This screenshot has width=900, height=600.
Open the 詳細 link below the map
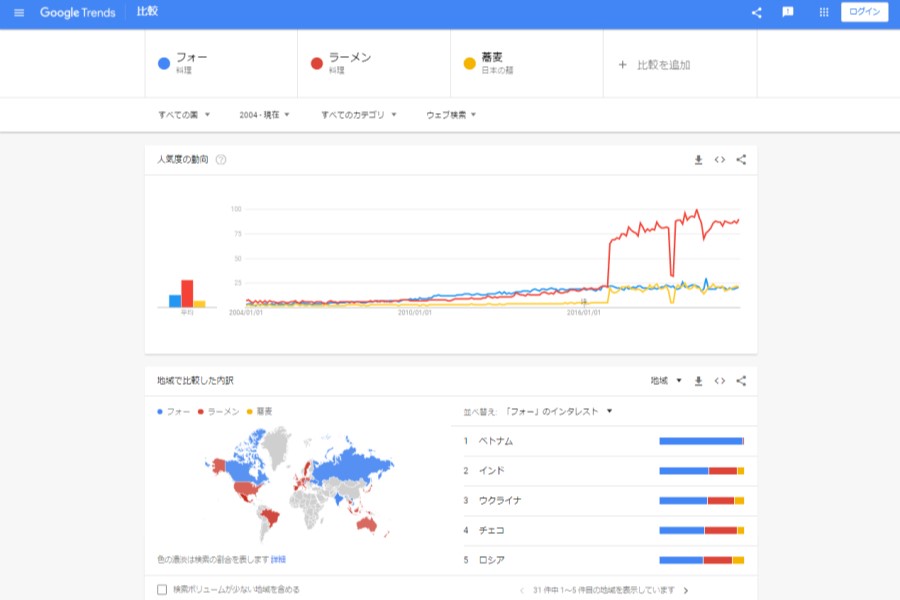[x=279, y=559]
